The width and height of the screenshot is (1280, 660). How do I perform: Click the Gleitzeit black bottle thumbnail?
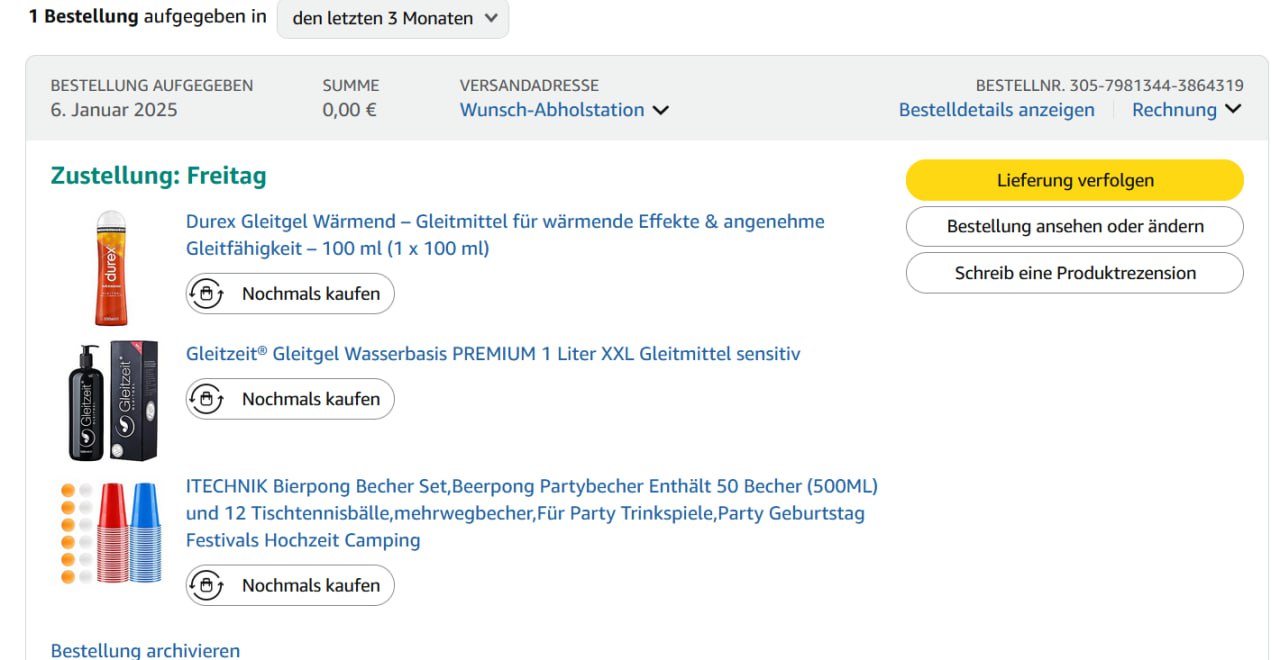[x=112, y=400]
